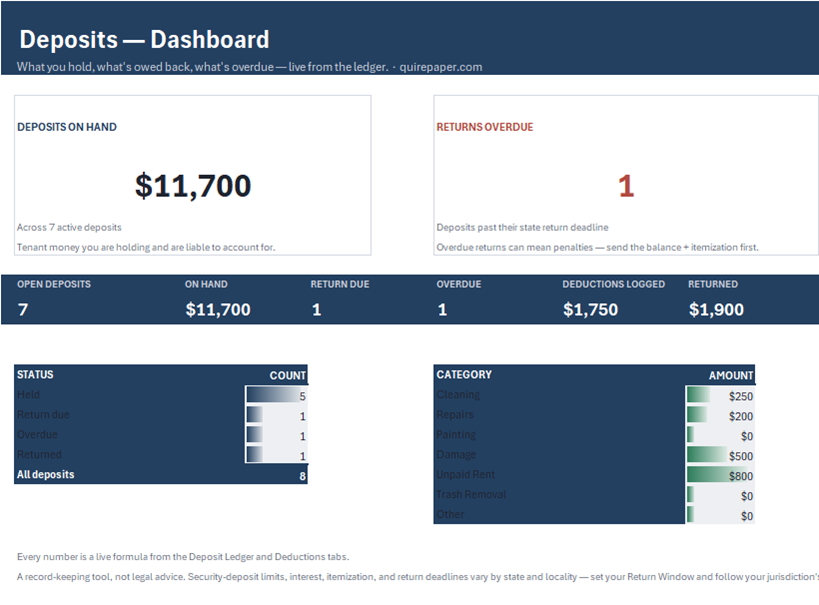Click the 'Unpaid Rent' category label
The height and width of the screenshot is (605, 819).
pos(465,474)
